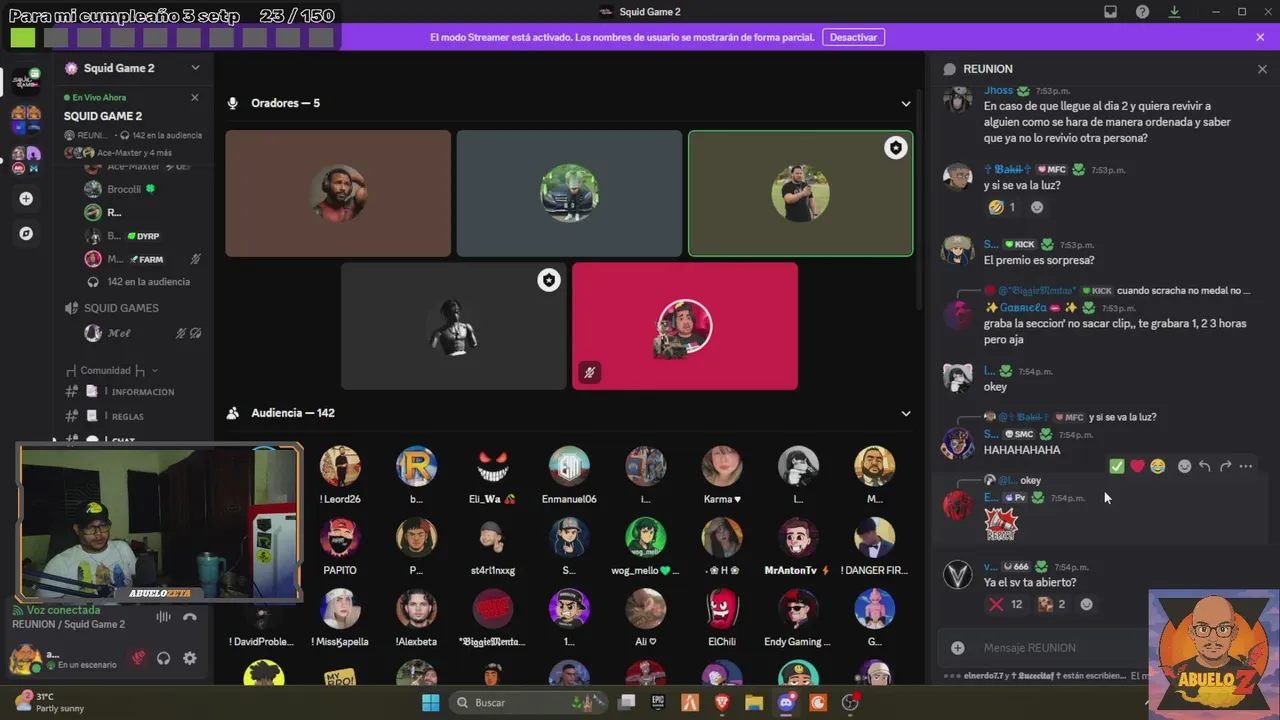The height and width of the screenshot is (720, 1280).
Task: Open File Explorer from taskbar
Action: [x=754, y=702]
